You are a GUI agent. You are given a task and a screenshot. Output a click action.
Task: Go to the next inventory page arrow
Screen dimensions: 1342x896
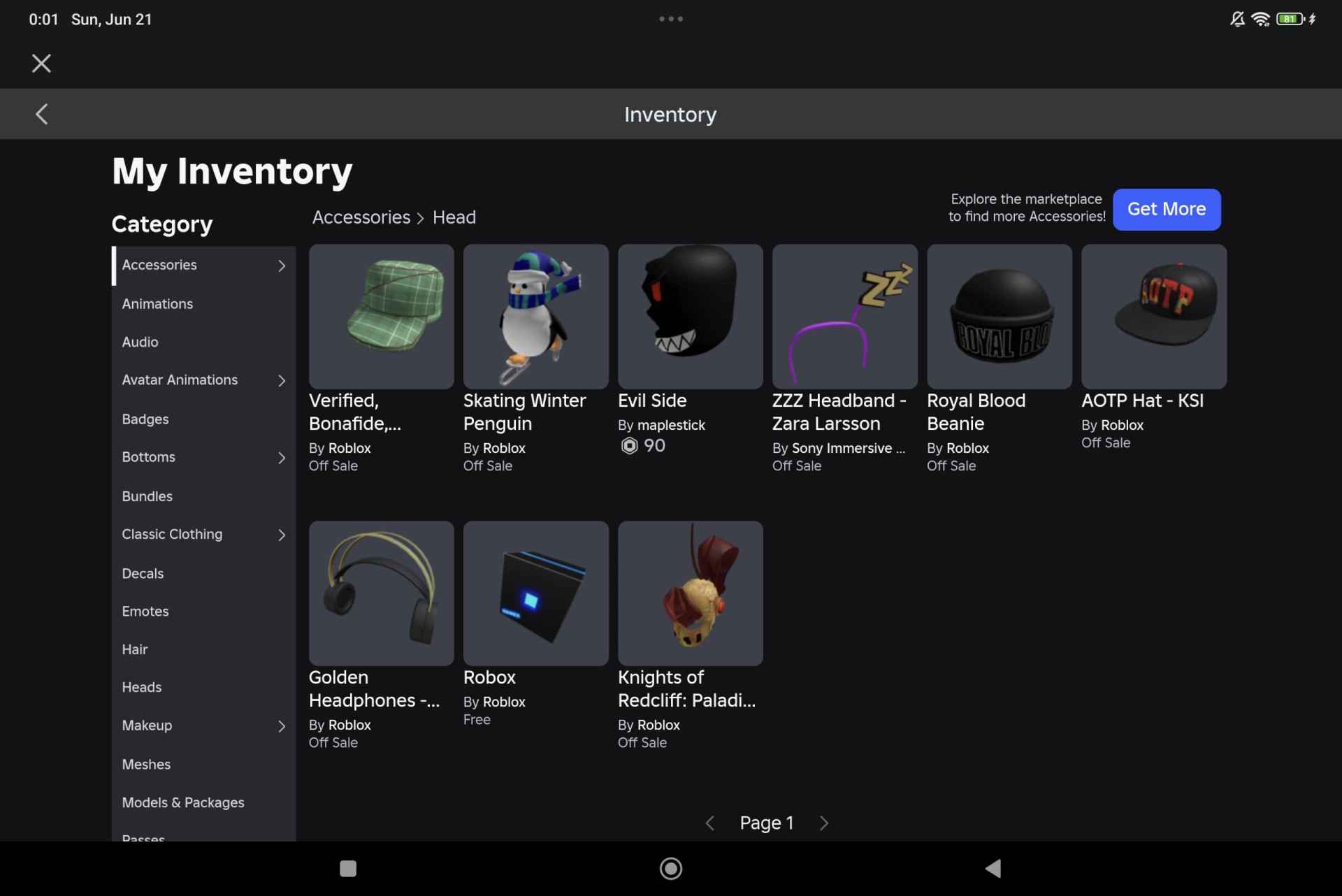(x=824, y=823)
